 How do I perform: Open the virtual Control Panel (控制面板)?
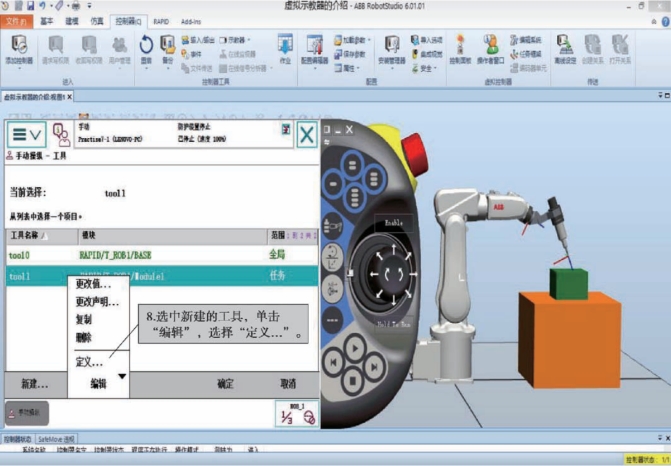coord(460,49)
